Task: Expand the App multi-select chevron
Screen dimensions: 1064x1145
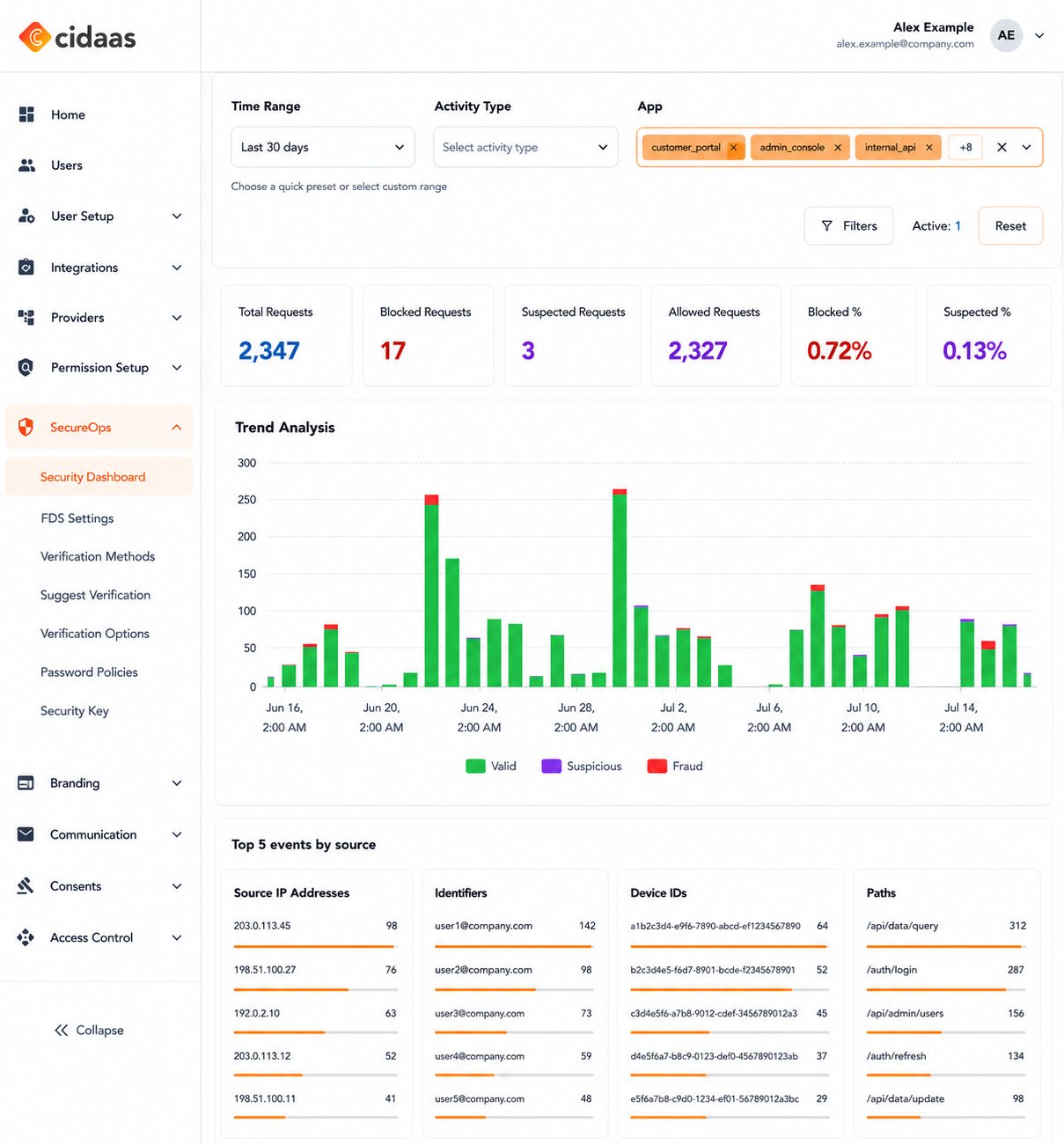Action: [1026, 147]
